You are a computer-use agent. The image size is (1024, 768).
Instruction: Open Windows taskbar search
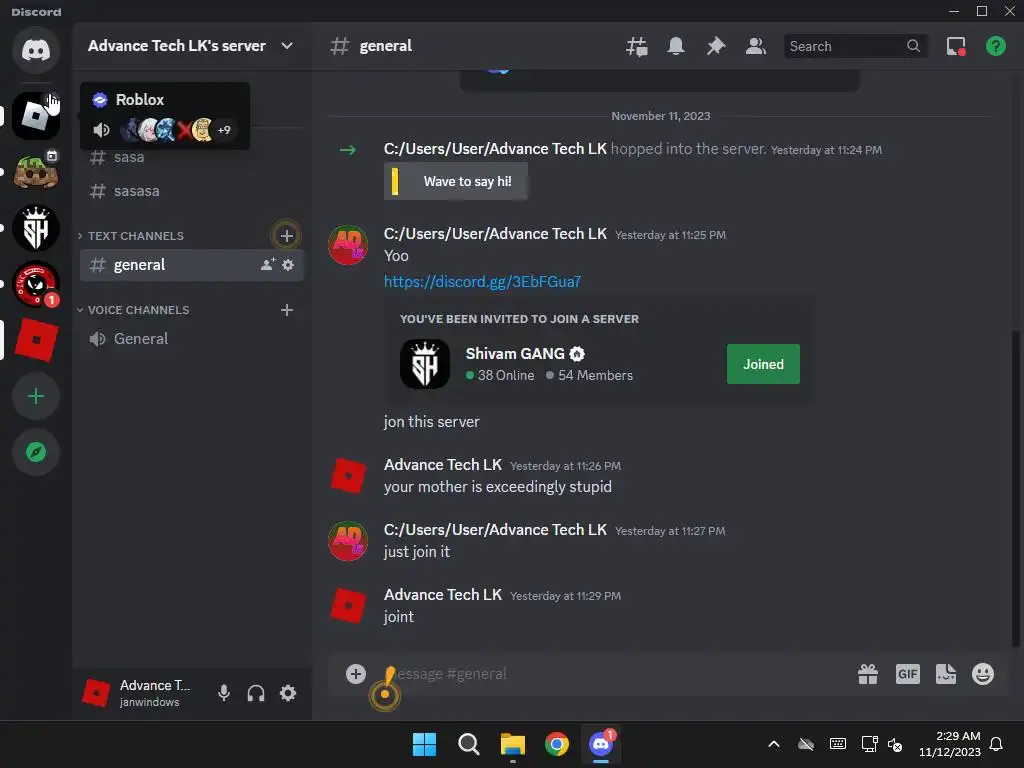[469, 744]
